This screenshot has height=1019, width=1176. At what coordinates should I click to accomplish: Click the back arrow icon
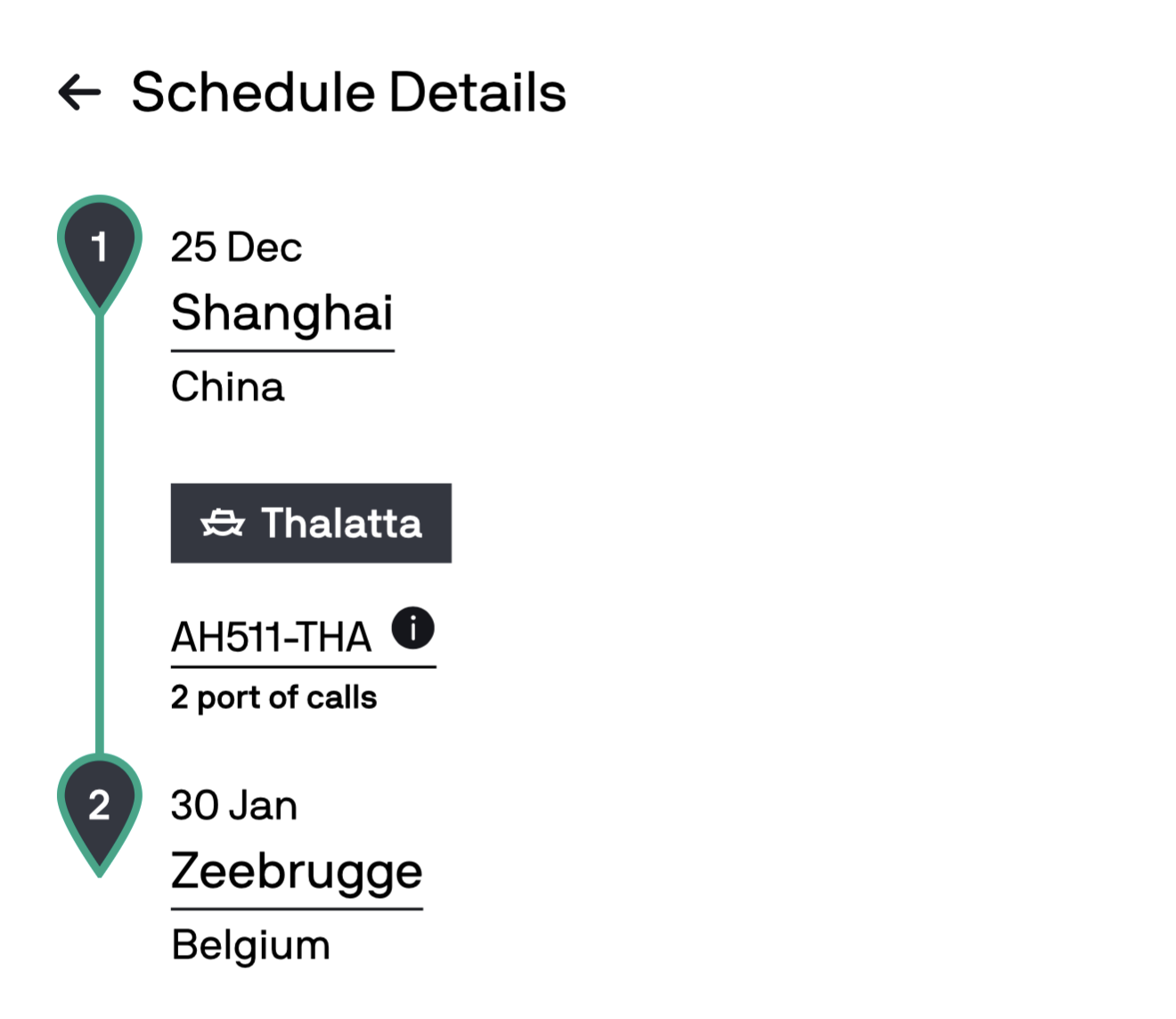click(x=80, y=92)
